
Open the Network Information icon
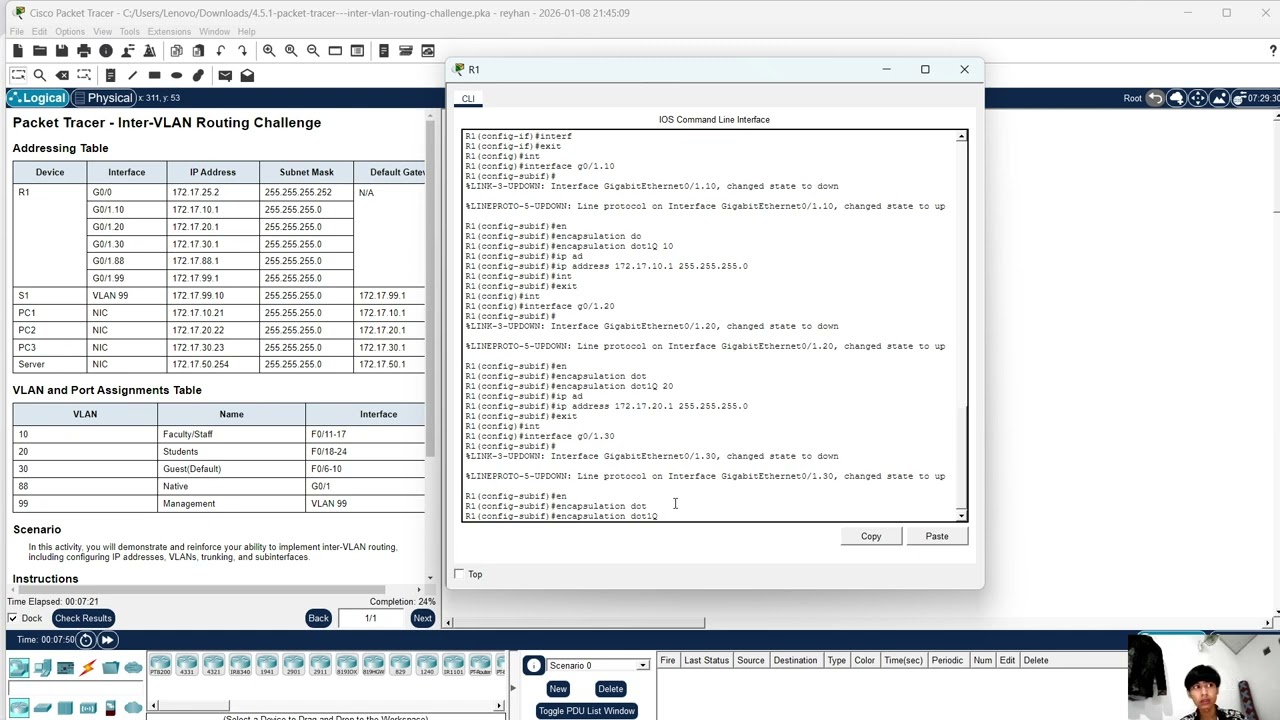click(x=106, y=51)
